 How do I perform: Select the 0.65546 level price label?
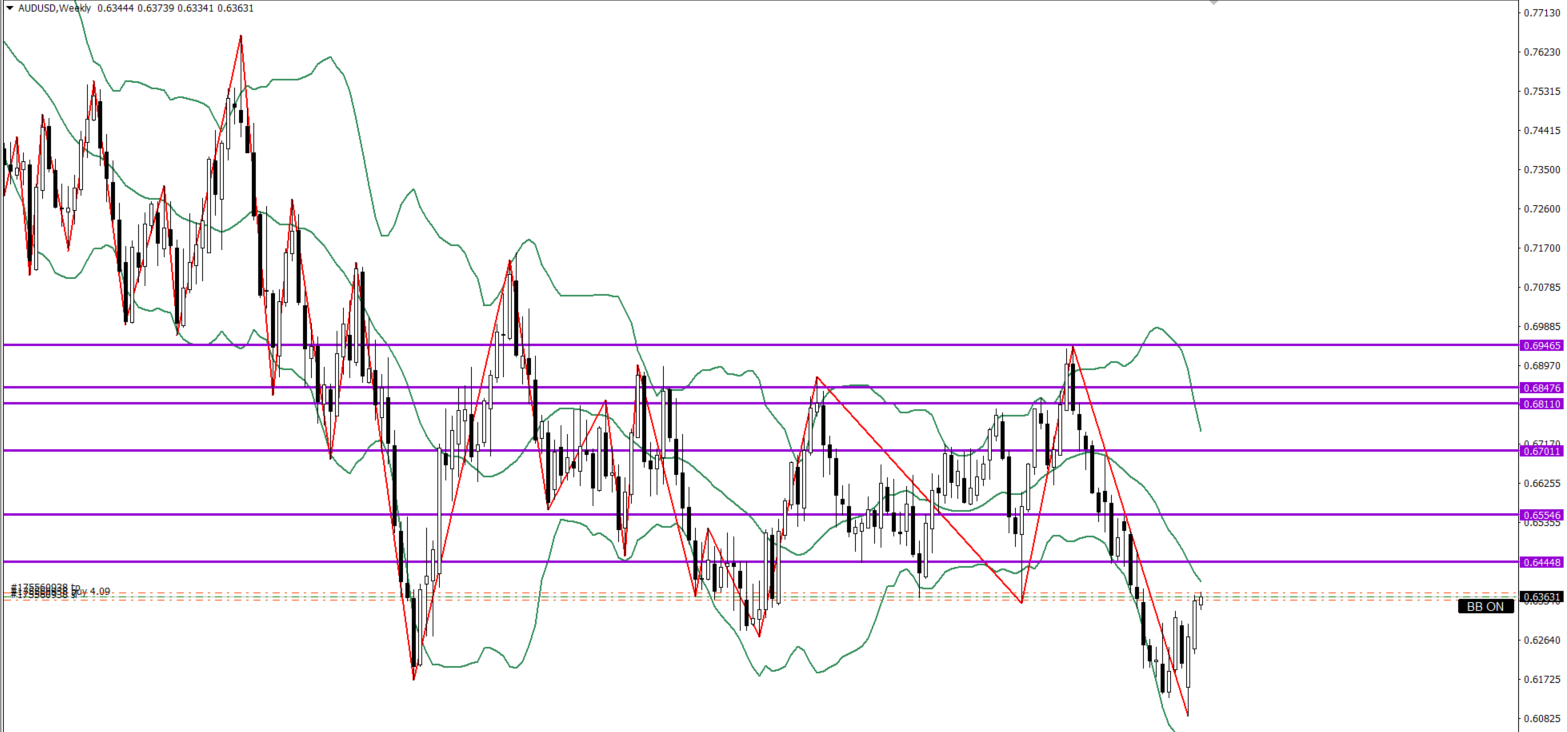click(x=1541, y=515)
